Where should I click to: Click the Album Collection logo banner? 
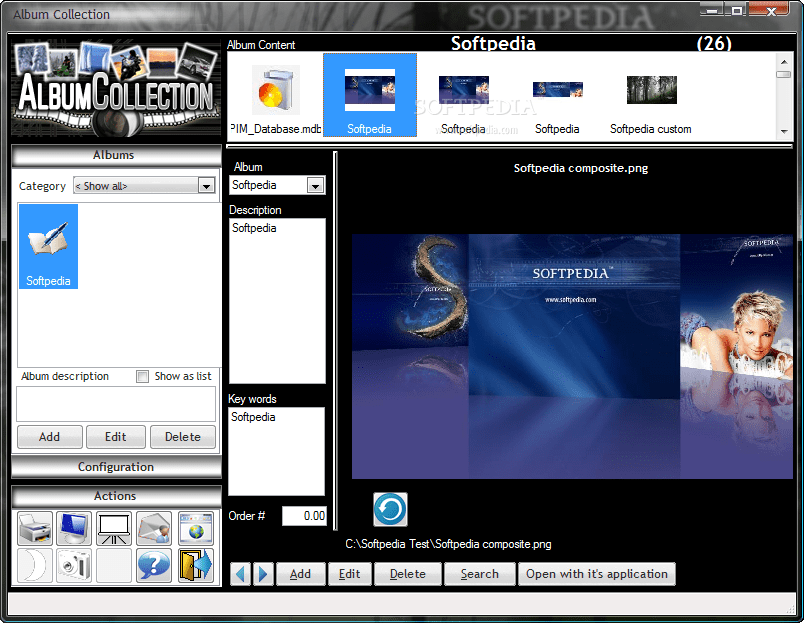click(116, 90)
